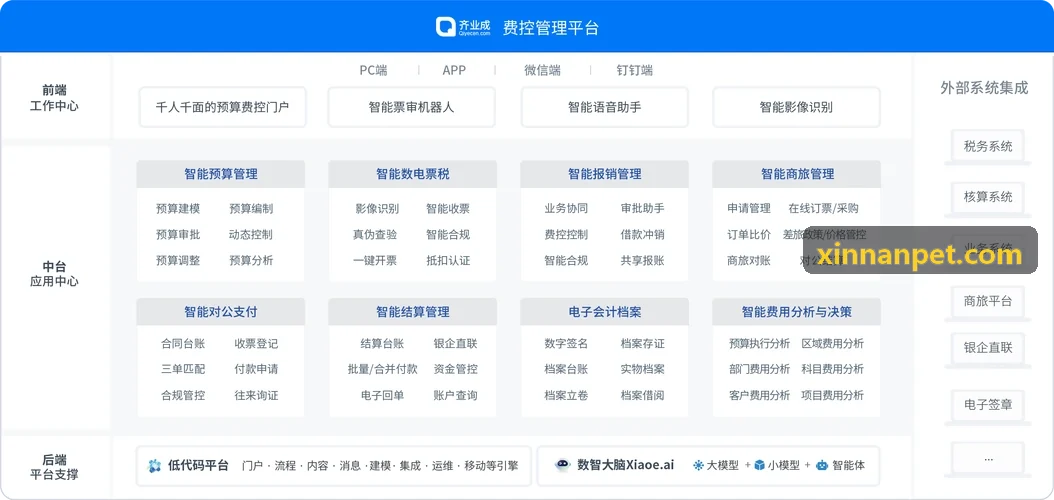Click the 共享报账 item
1054x500 pixels.
643,261
